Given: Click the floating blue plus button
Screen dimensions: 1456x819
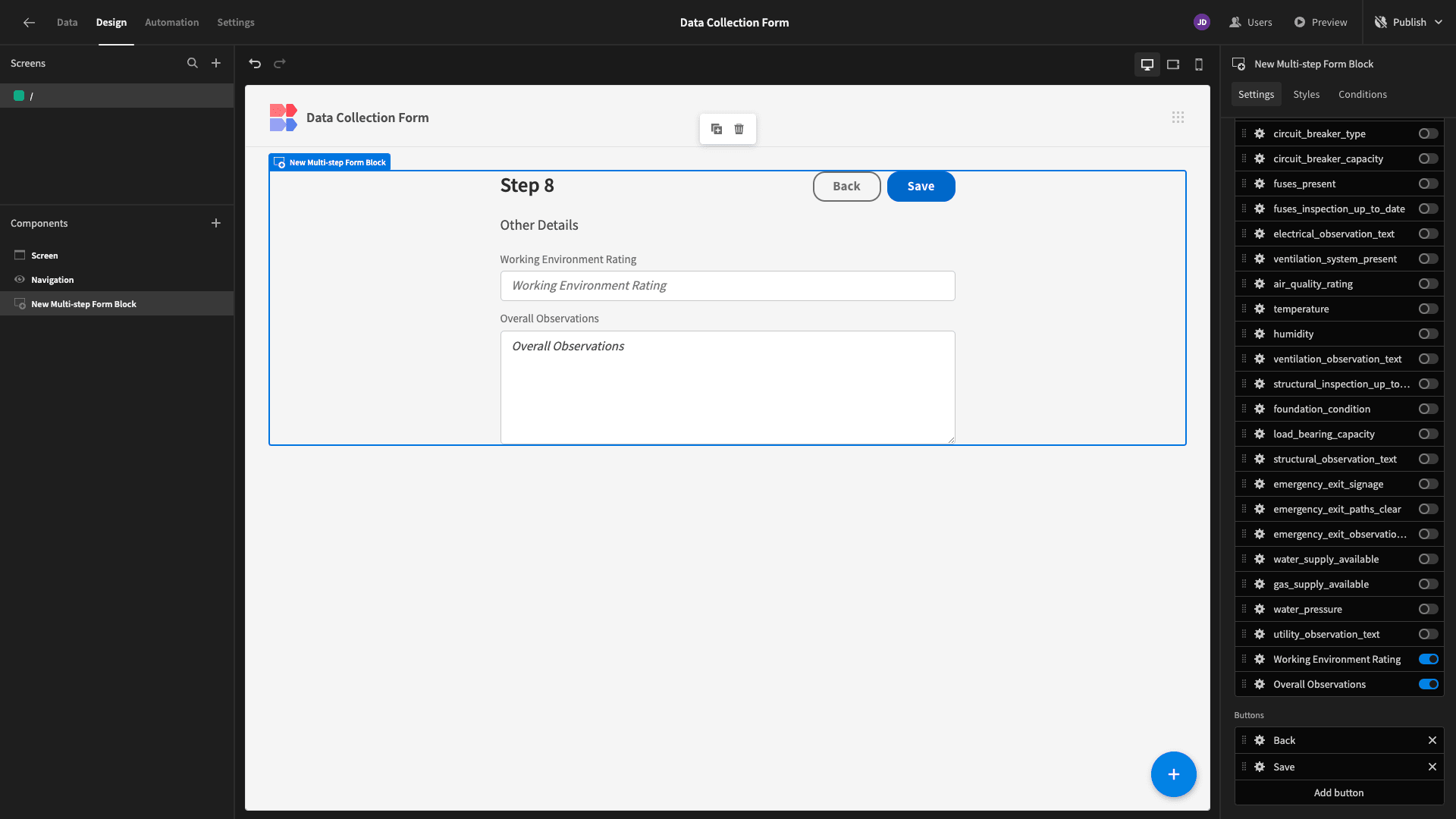Looking at the screenshot, I should 1174,774.
